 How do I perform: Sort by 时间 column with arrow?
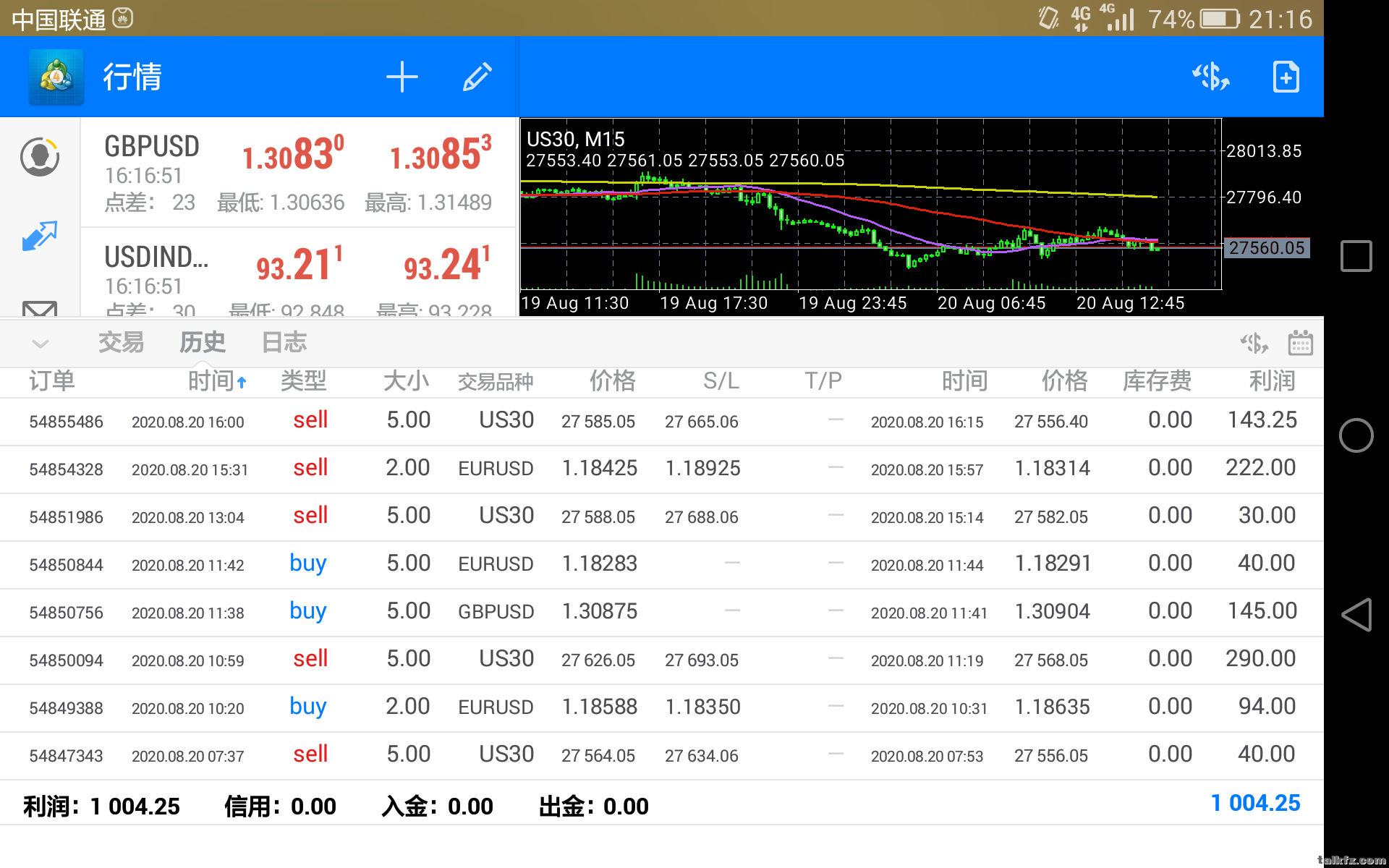pos(218,380)
